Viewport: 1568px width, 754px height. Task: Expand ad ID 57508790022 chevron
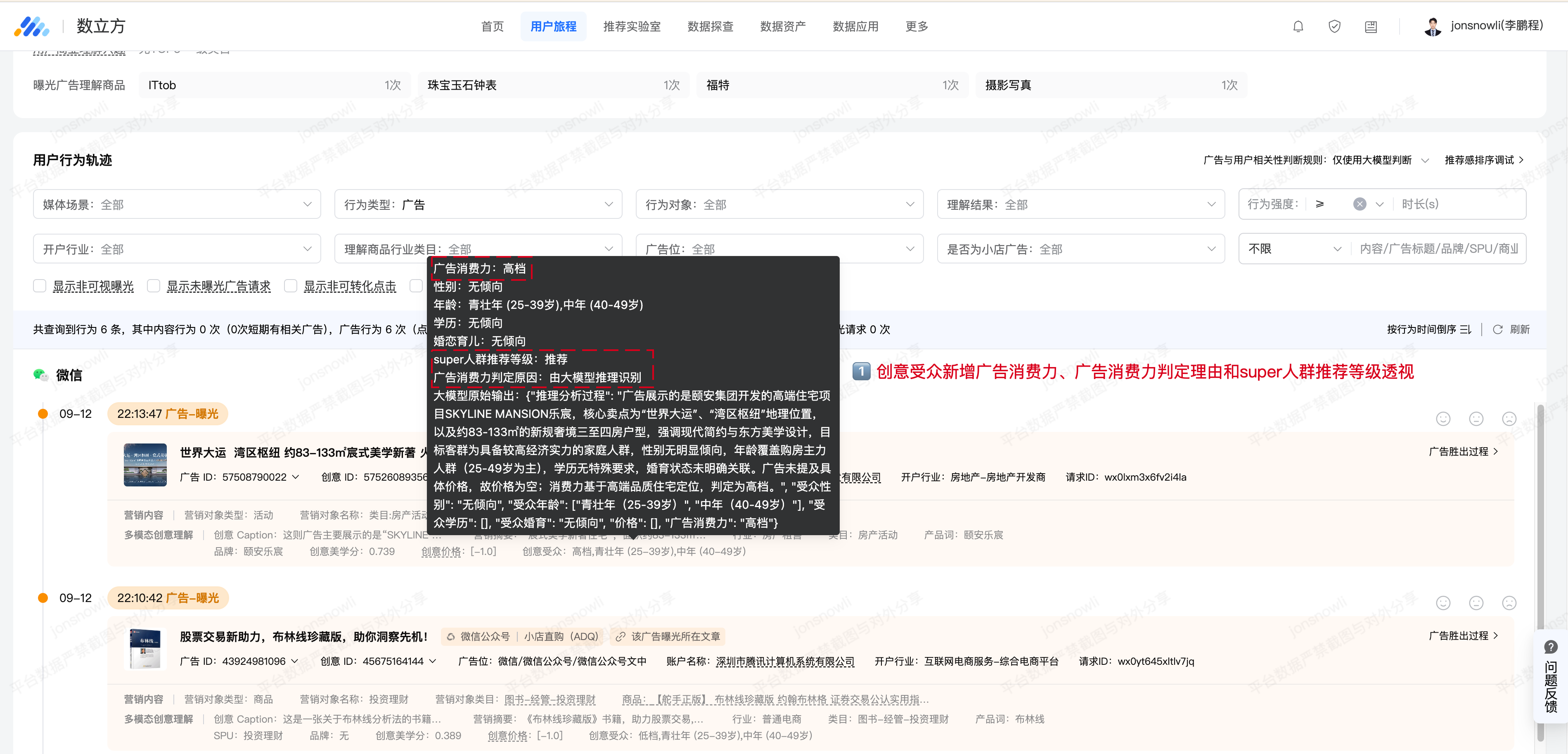[296, 477]
